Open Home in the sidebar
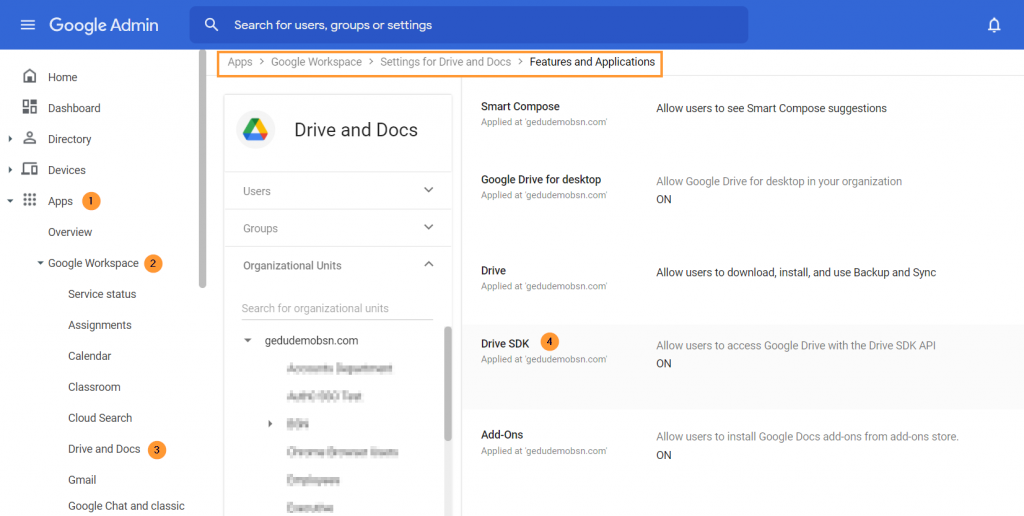Image resolution: width=1024 pixels, height=516 pixels. pos(63,77)
